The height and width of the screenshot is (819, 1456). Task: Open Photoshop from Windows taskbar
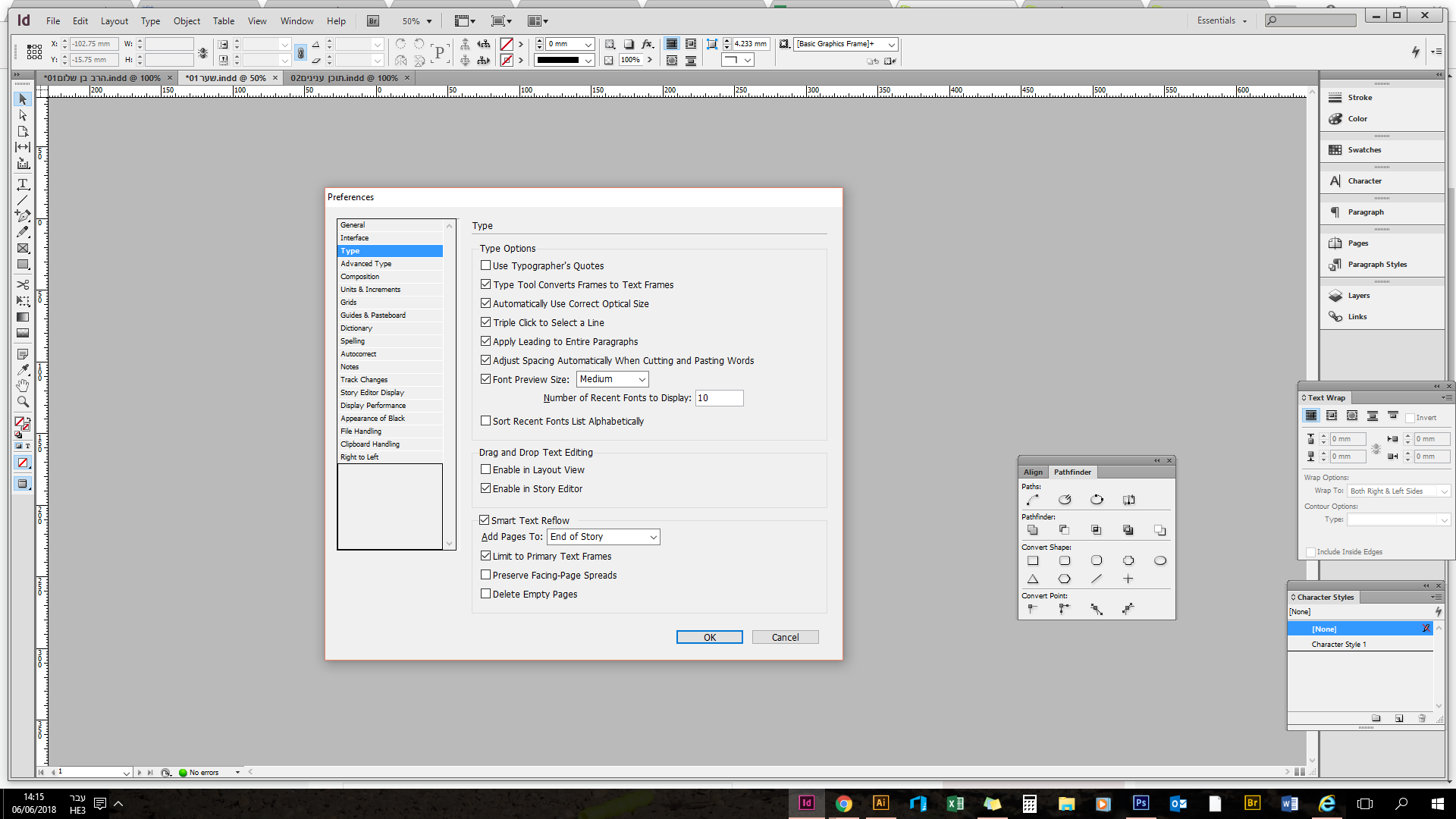tap(1141, 803)
